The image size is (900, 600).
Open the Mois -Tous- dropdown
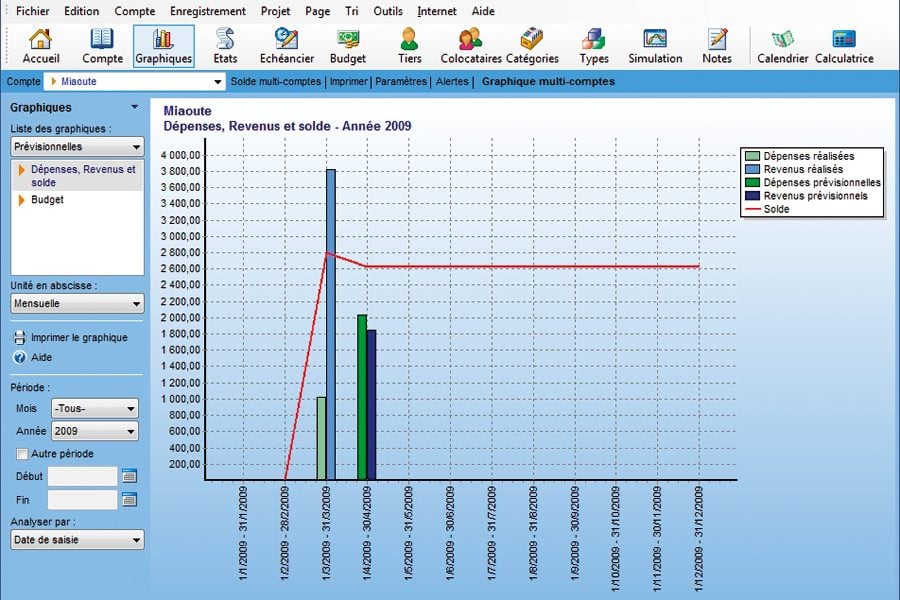click(95, 408)
